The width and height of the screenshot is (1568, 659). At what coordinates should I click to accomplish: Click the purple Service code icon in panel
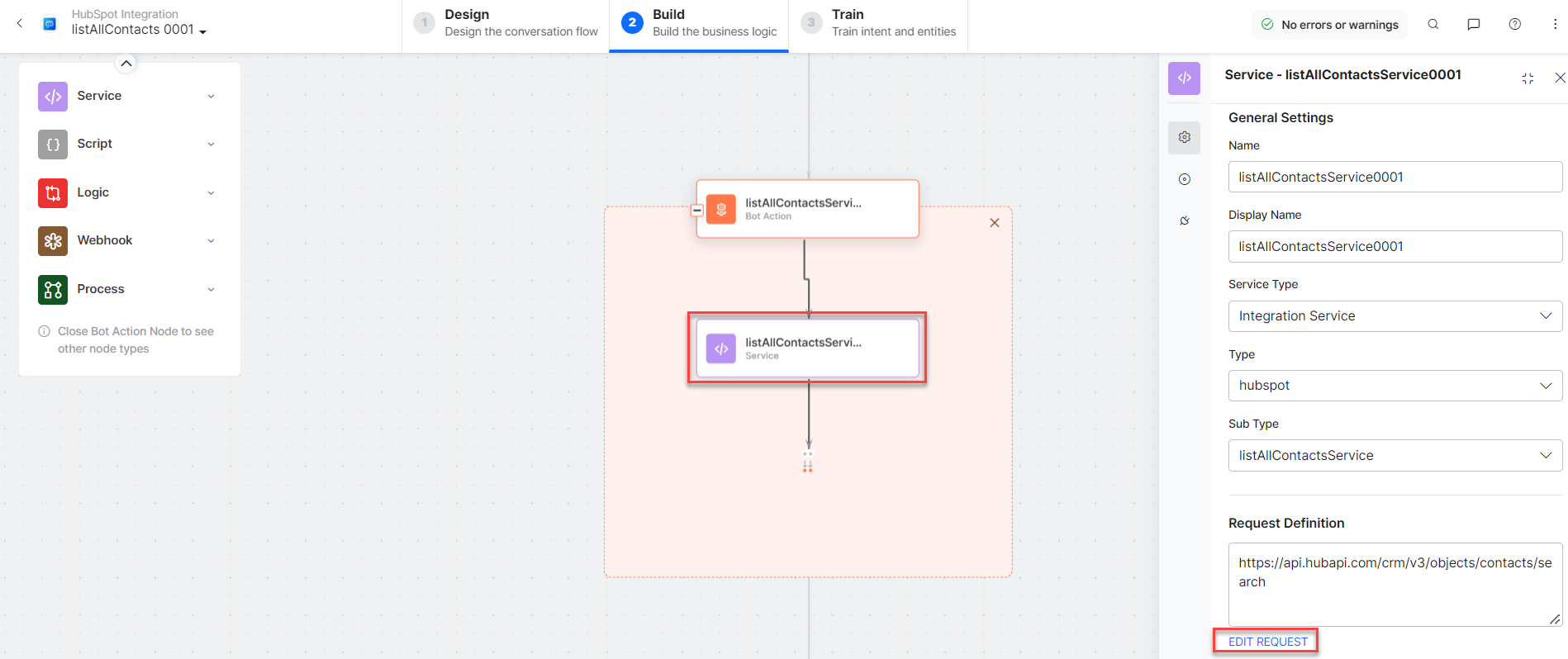click(1184, 78)
